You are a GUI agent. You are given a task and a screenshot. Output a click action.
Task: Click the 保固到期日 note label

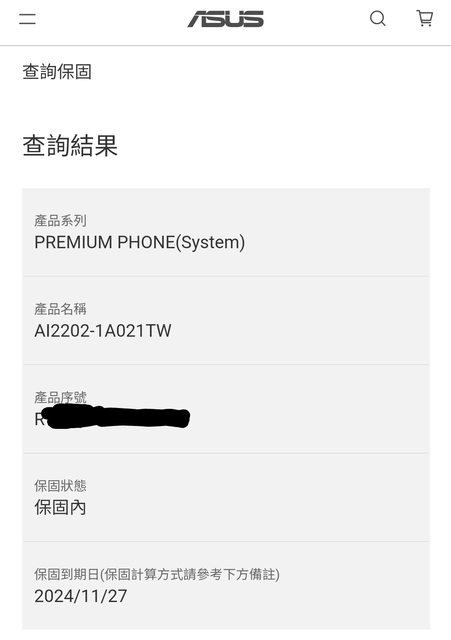click(x=157, y=575)
